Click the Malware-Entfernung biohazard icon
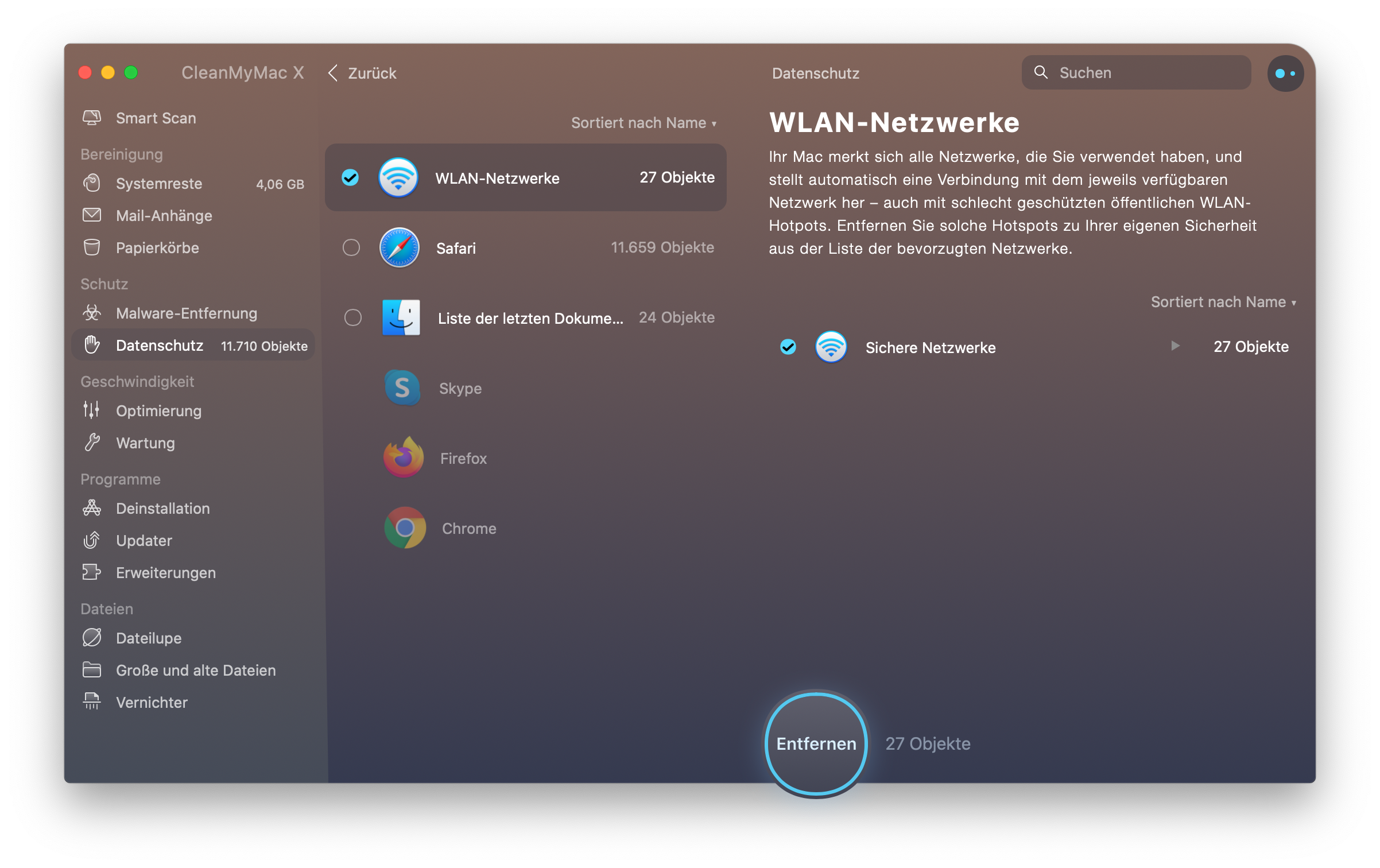This screenshot has width=1380, height=868. (92, 313)
